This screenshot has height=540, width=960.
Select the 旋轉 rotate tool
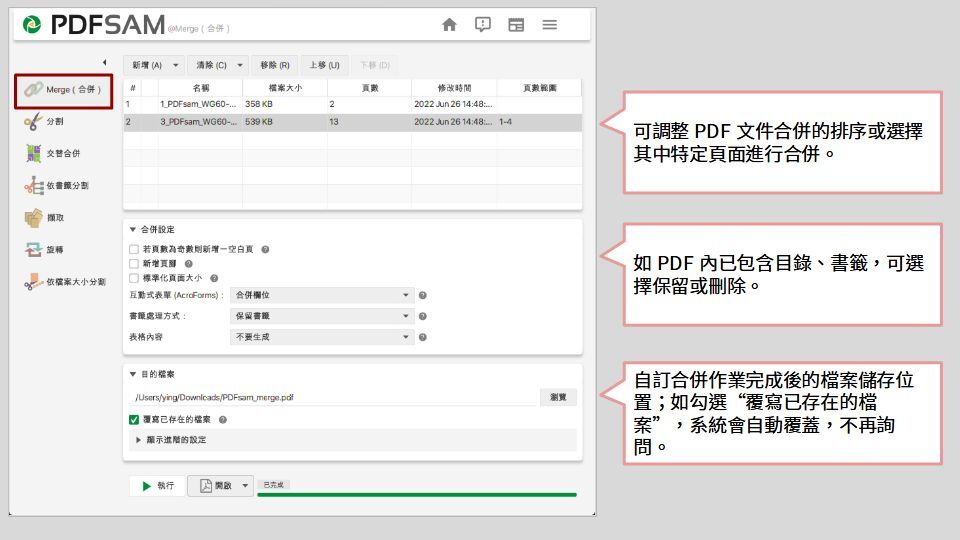point(56,249)
